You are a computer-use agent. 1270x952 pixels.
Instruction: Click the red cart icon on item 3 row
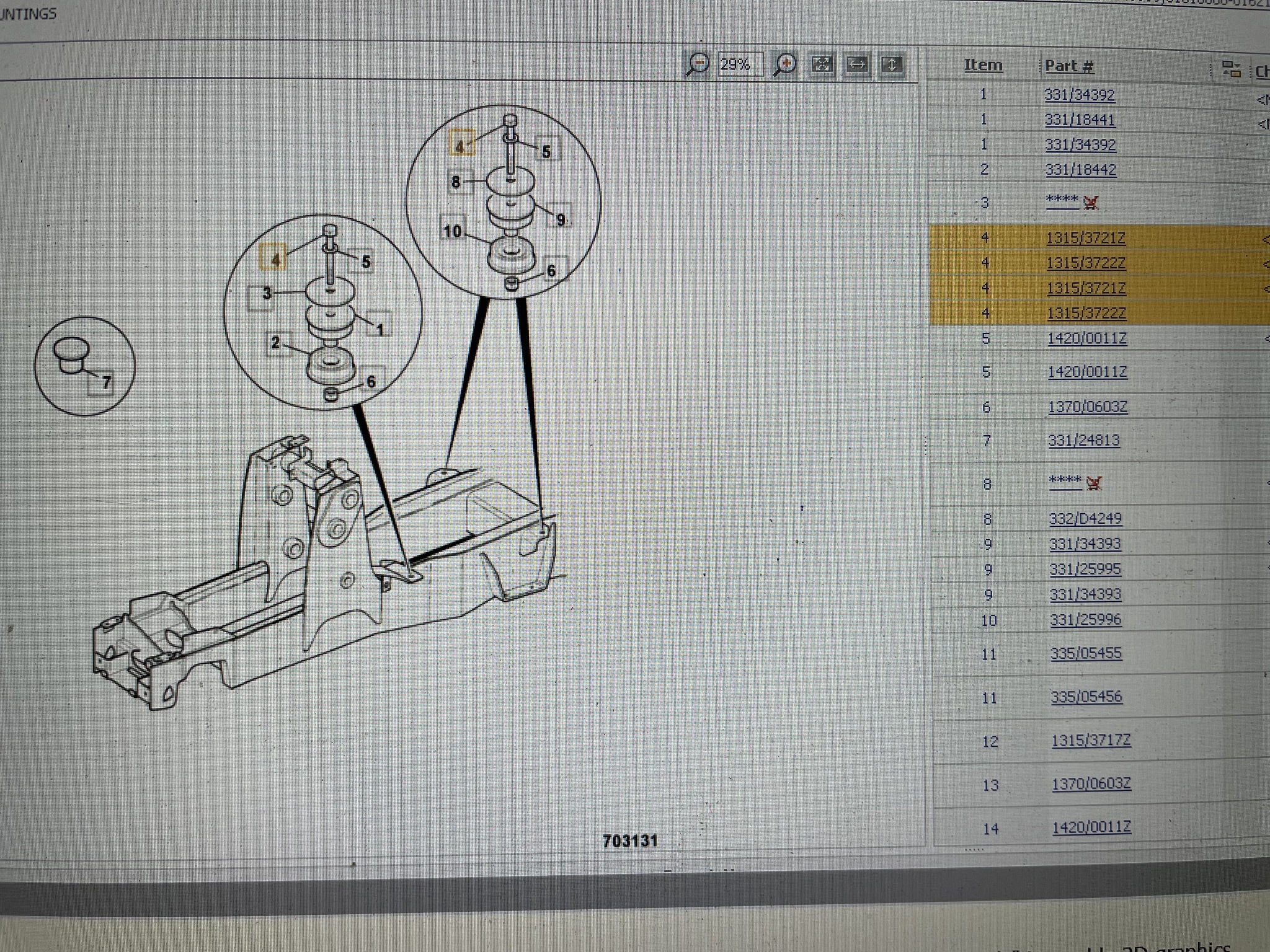(x=1091, y=202)
